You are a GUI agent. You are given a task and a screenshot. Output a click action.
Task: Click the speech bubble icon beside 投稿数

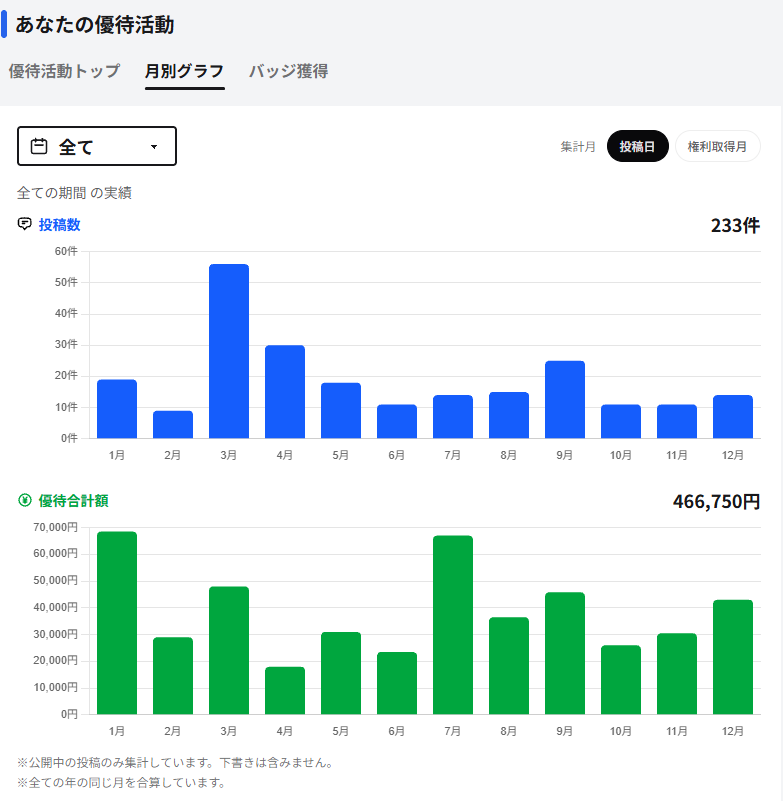(x=25, y=224)
